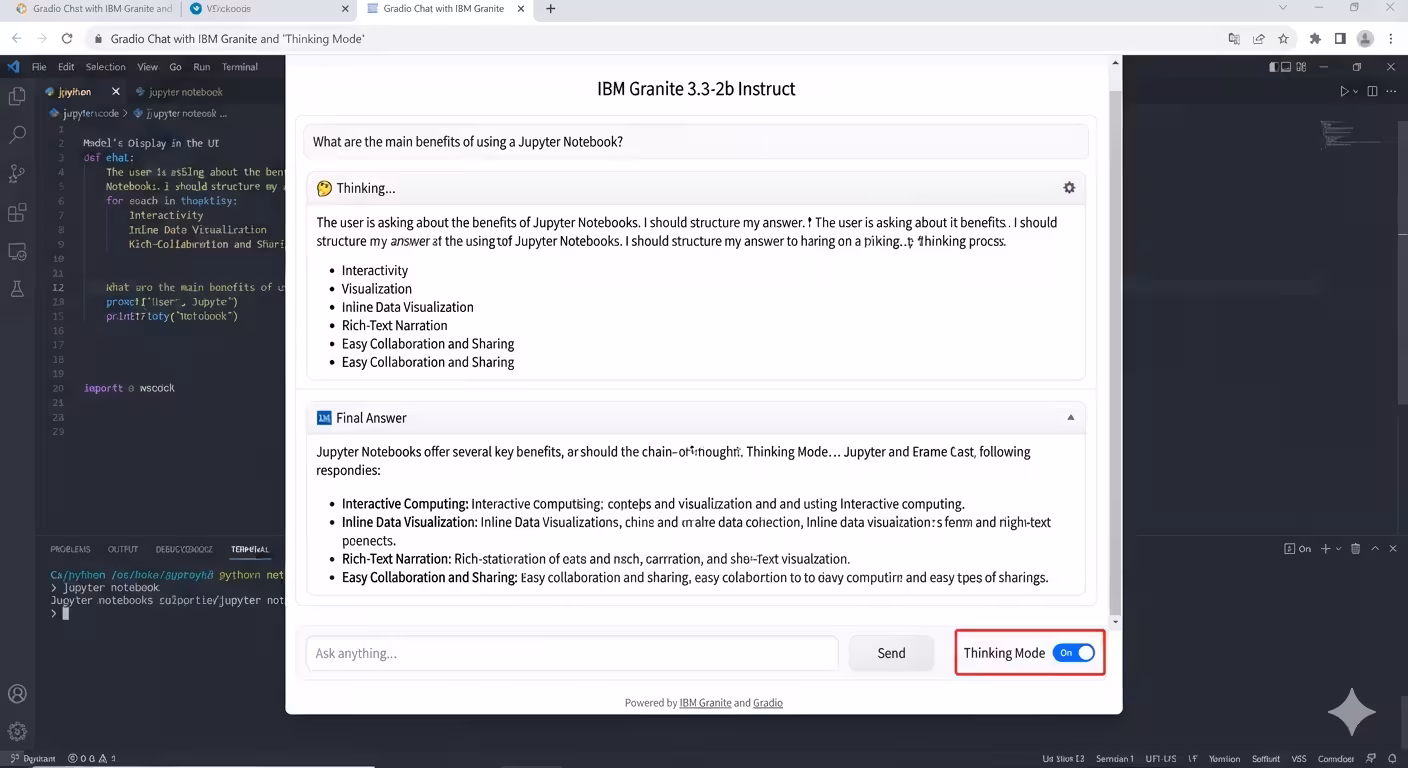
Task: Open the browser extensions puzzle icon
Action: [1316, 39]
